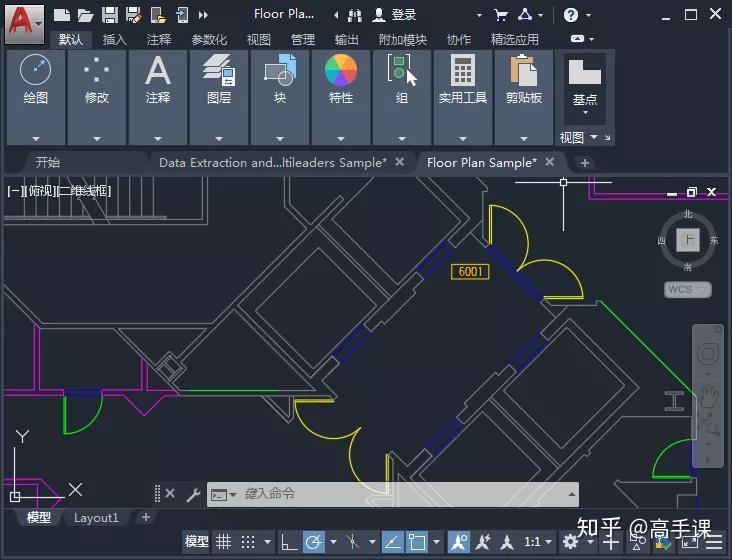Open the 1:1 annotation scale dropdown

[539, 542]
